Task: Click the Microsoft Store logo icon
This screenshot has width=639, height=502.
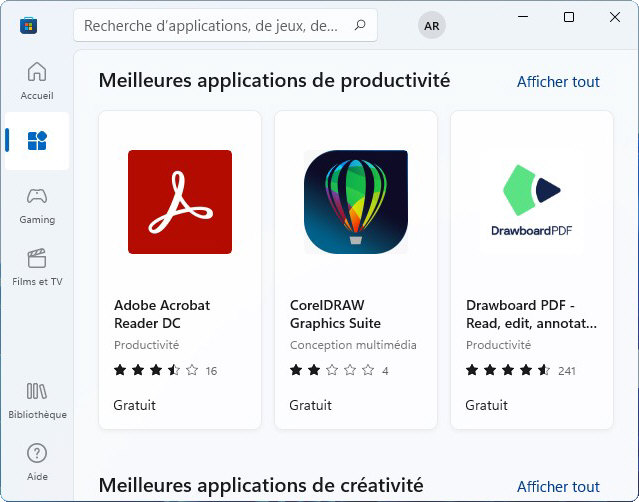Action: (29, 26)
